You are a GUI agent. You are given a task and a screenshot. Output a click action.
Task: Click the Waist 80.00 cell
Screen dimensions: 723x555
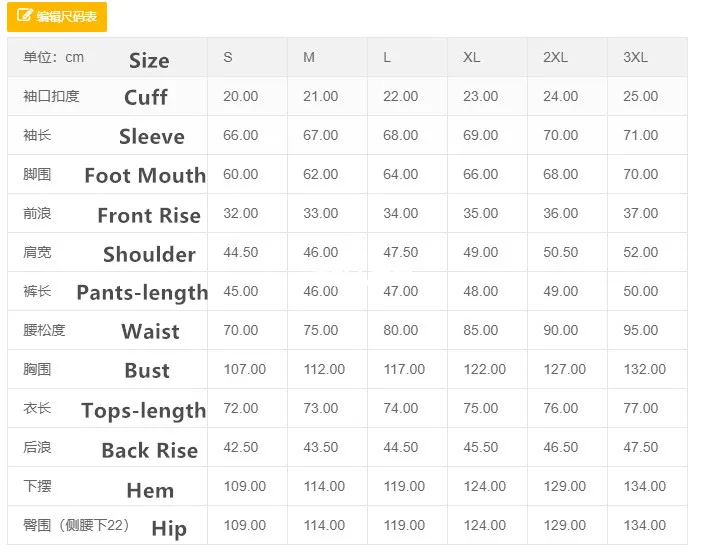(x=401, y=330)
